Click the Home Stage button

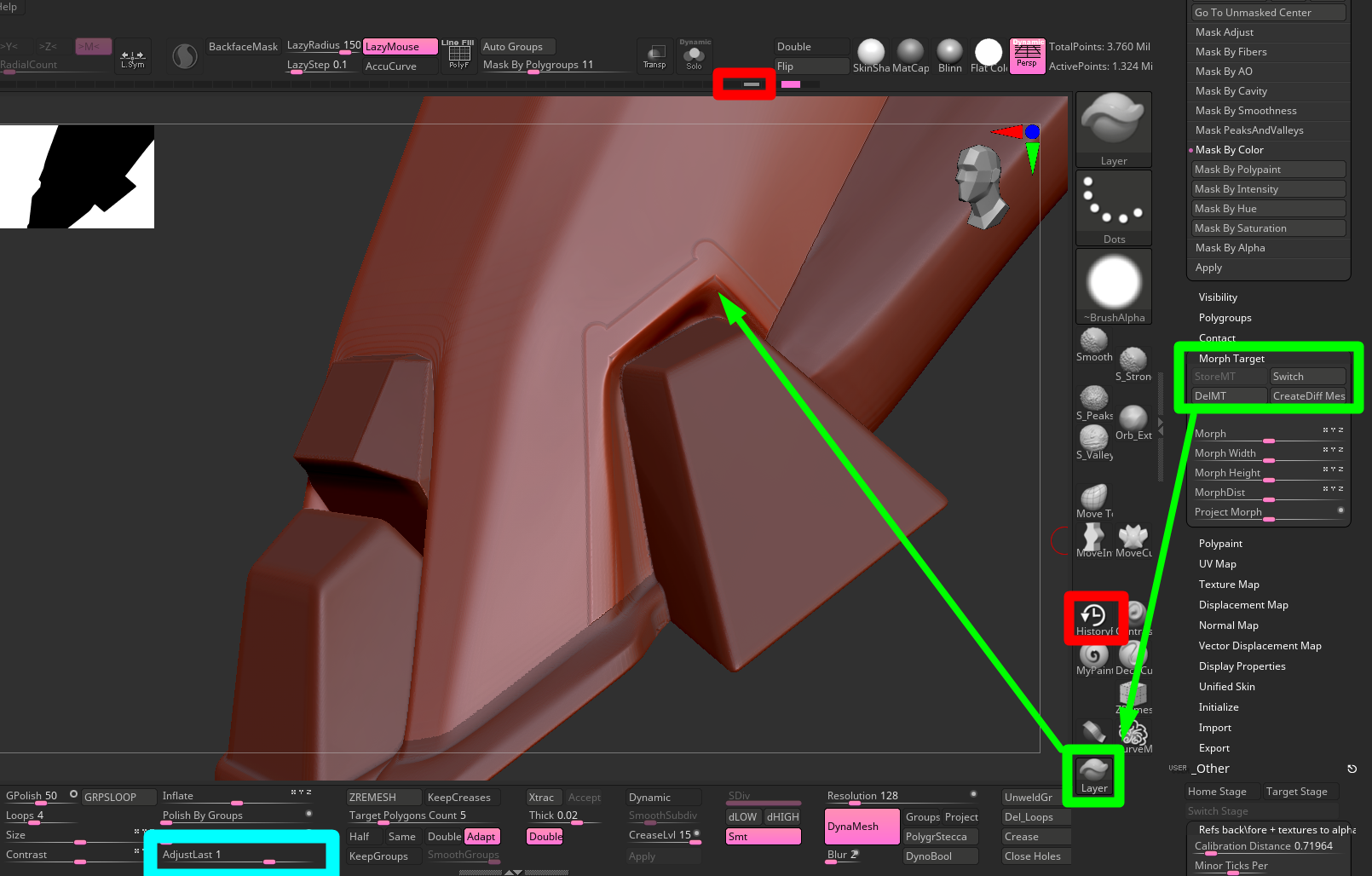pyautogui.click(x=1224, y=792)
